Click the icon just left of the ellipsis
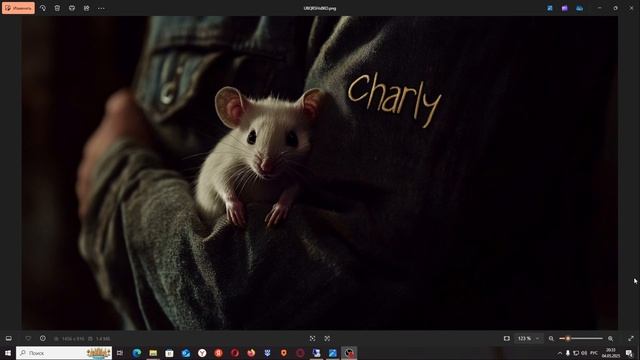 tap(87, 8)
